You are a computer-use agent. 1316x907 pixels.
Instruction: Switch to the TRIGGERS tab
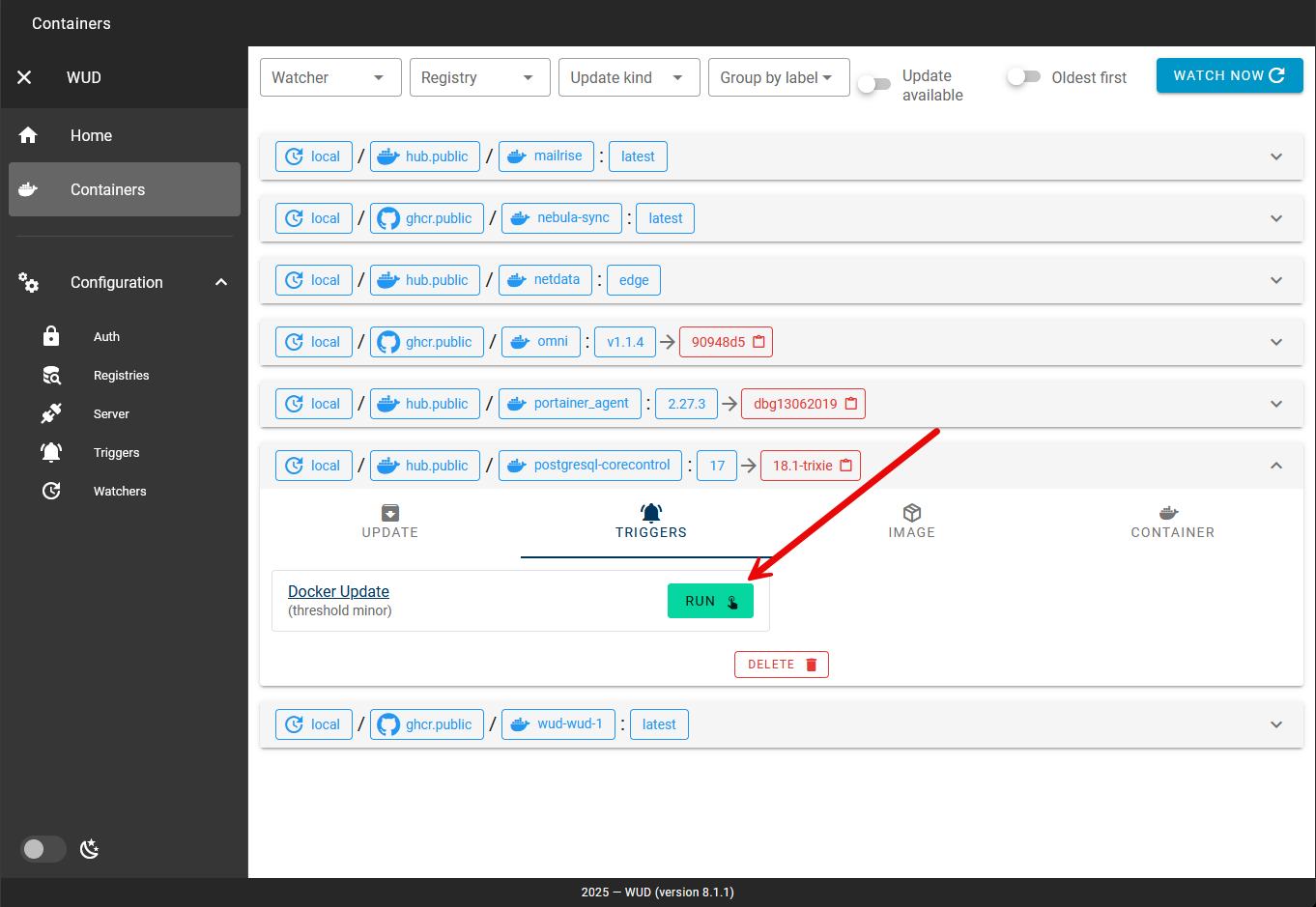(651, 523)
